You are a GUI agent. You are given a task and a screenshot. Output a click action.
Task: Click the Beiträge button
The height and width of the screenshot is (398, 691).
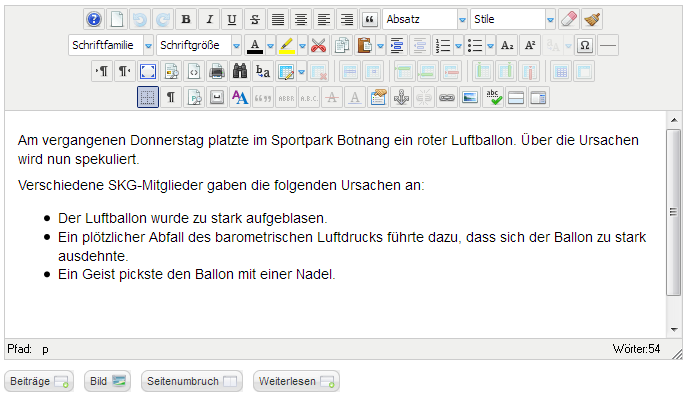click(x=39, y=381)
